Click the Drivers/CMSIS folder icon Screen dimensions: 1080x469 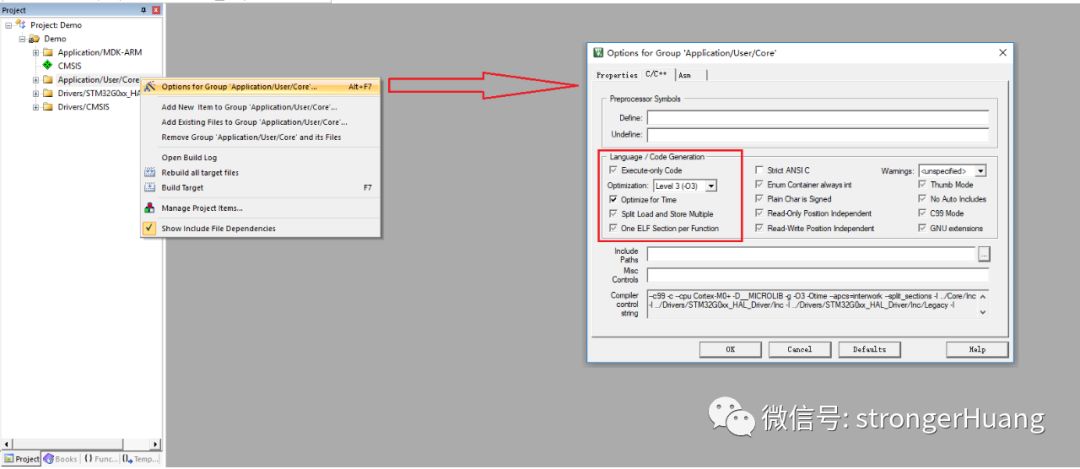click(x=48, y=107)
